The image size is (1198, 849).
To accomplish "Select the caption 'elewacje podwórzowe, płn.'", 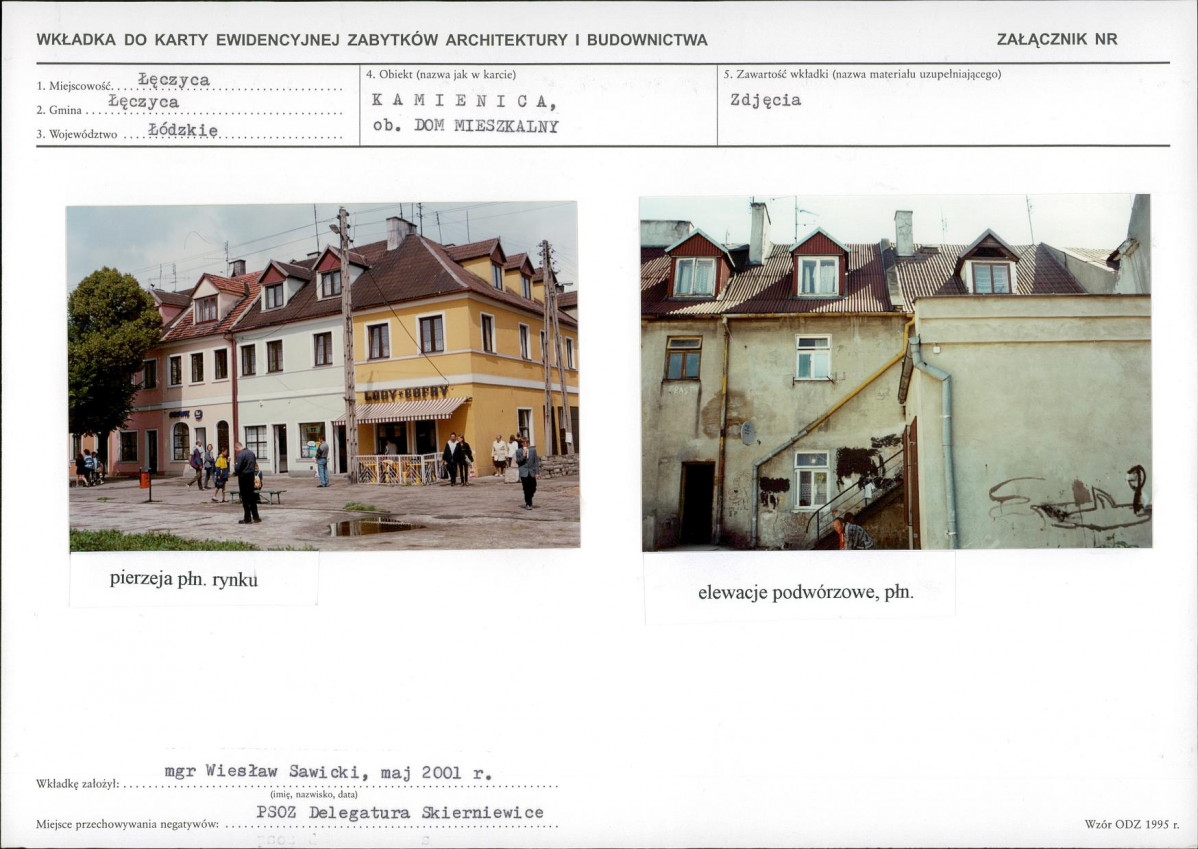I will pos(805,592).
